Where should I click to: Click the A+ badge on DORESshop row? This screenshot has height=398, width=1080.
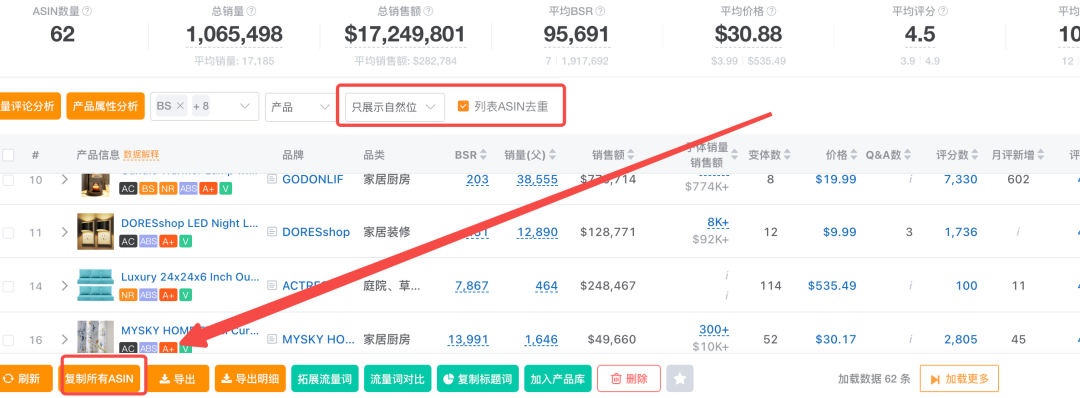[x=167, y=241]
